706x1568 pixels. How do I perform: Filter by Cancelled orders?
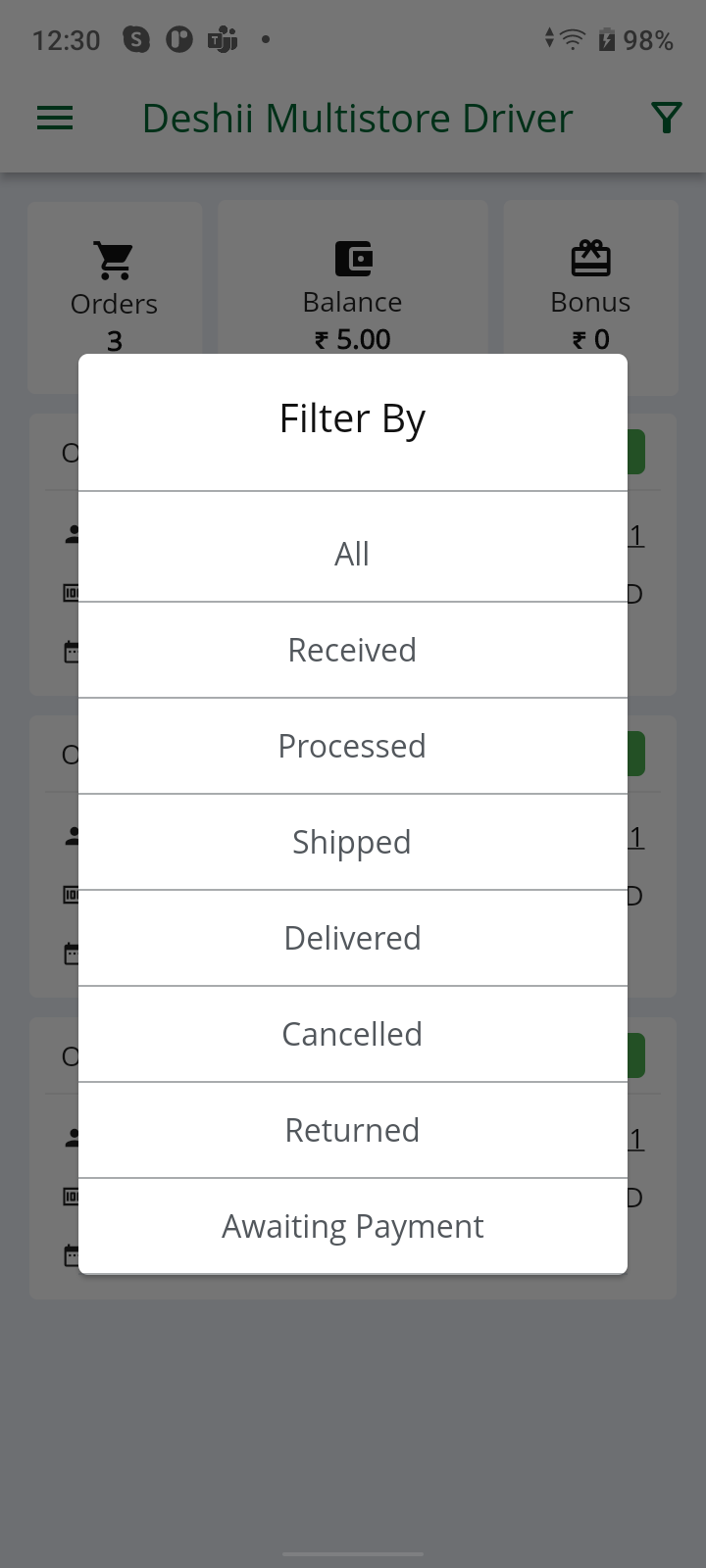point(352,1034)
